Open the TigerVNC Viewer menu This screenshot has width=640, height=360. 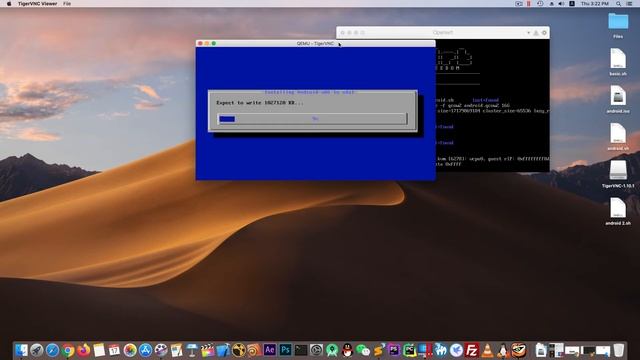click(x=38, y=4)
